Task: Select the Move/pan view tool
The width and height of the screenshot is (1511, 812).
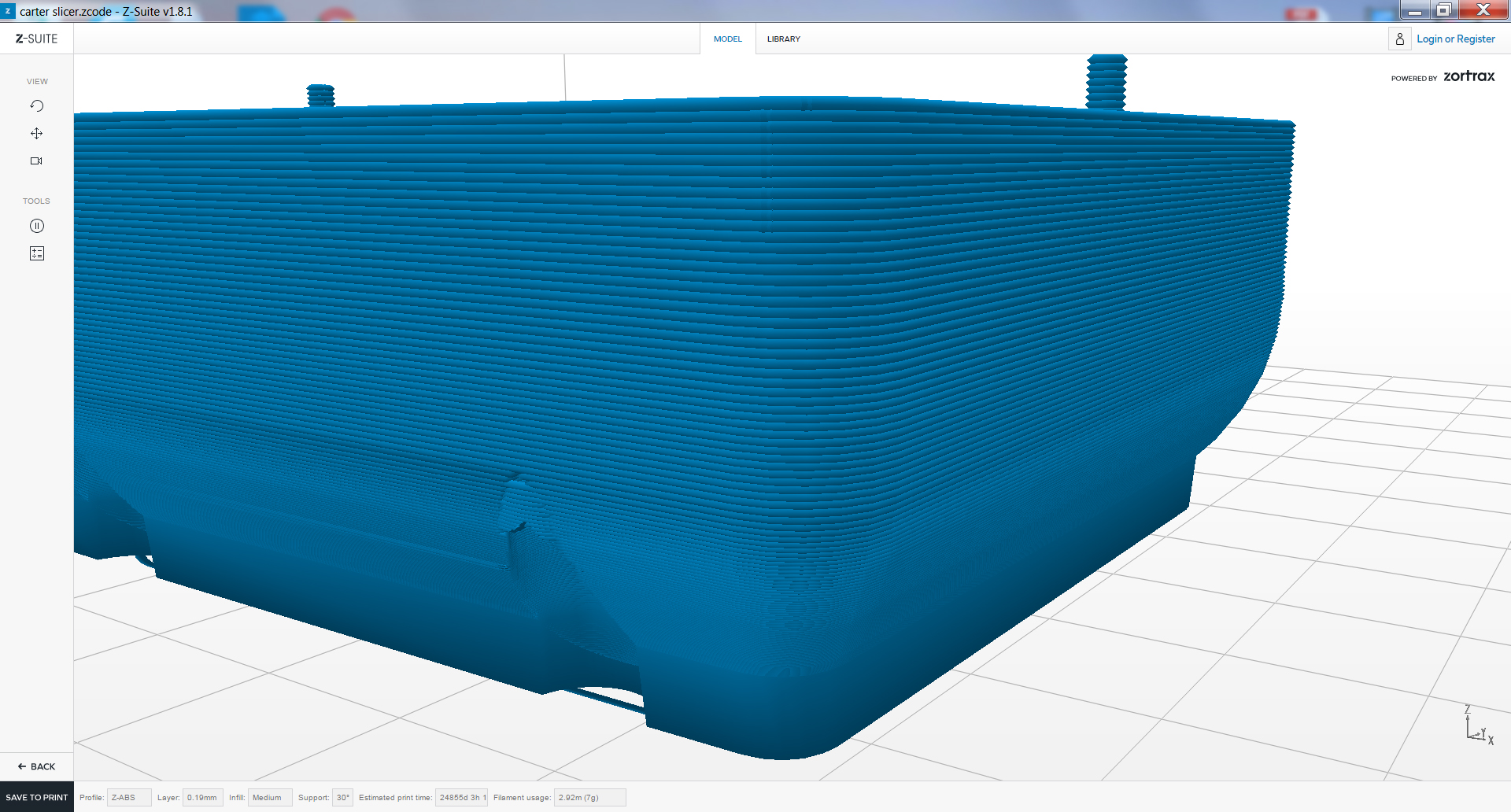Action: (36, 134)
